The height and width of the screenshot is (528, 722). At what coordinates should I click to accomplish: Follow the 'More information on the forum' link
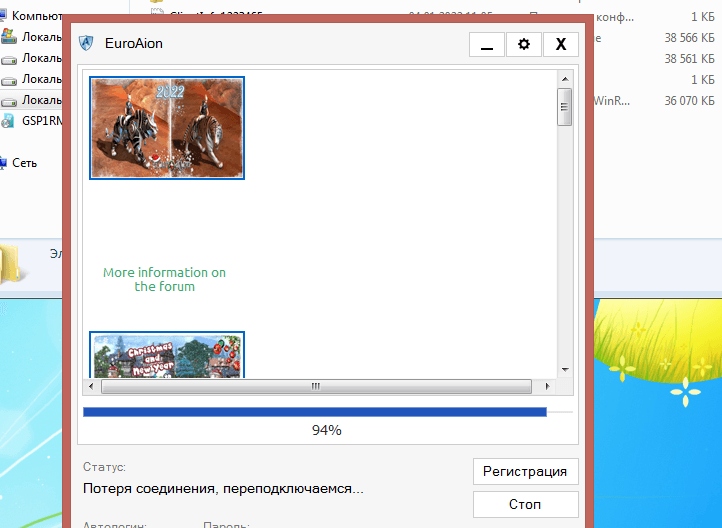click(x=164, y=279)
